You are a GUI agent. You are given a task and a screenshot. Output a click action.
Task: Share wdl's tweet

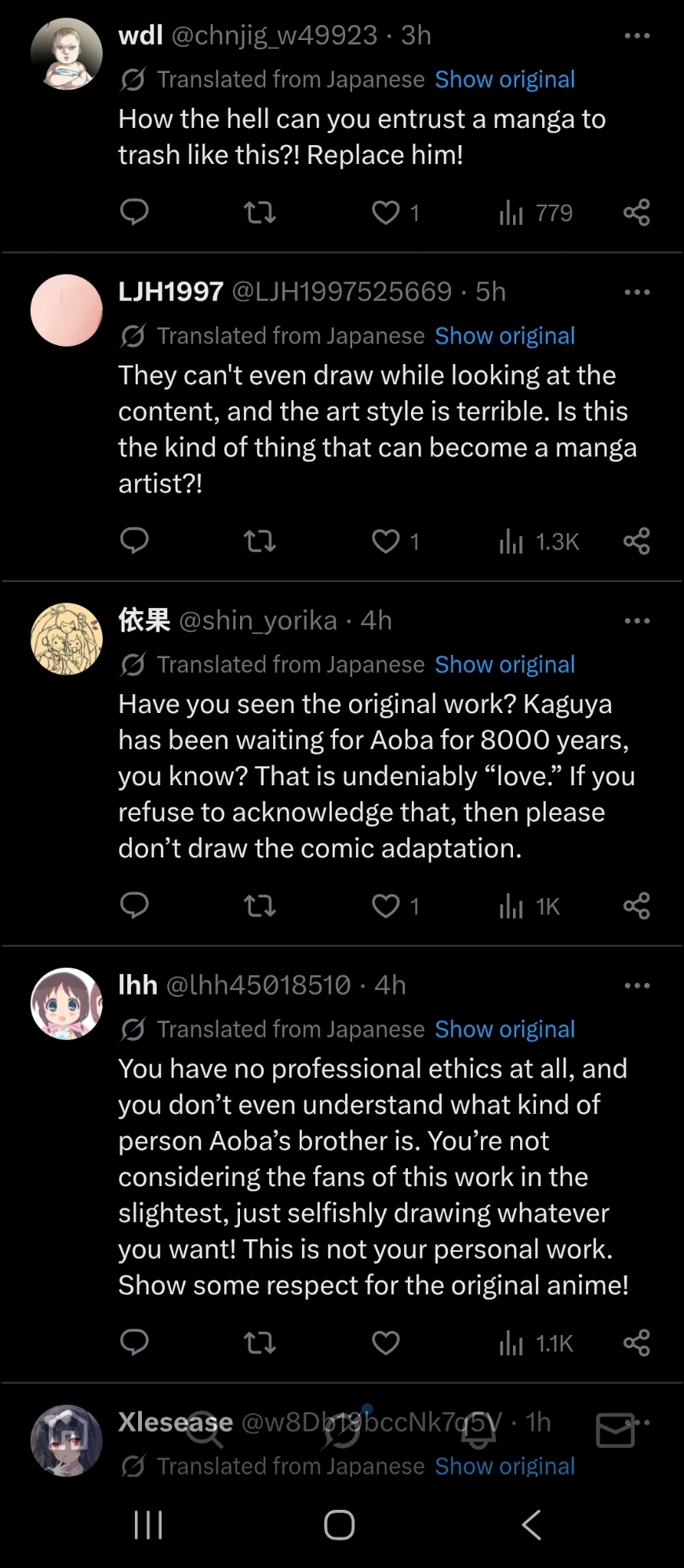click(636, 213)
